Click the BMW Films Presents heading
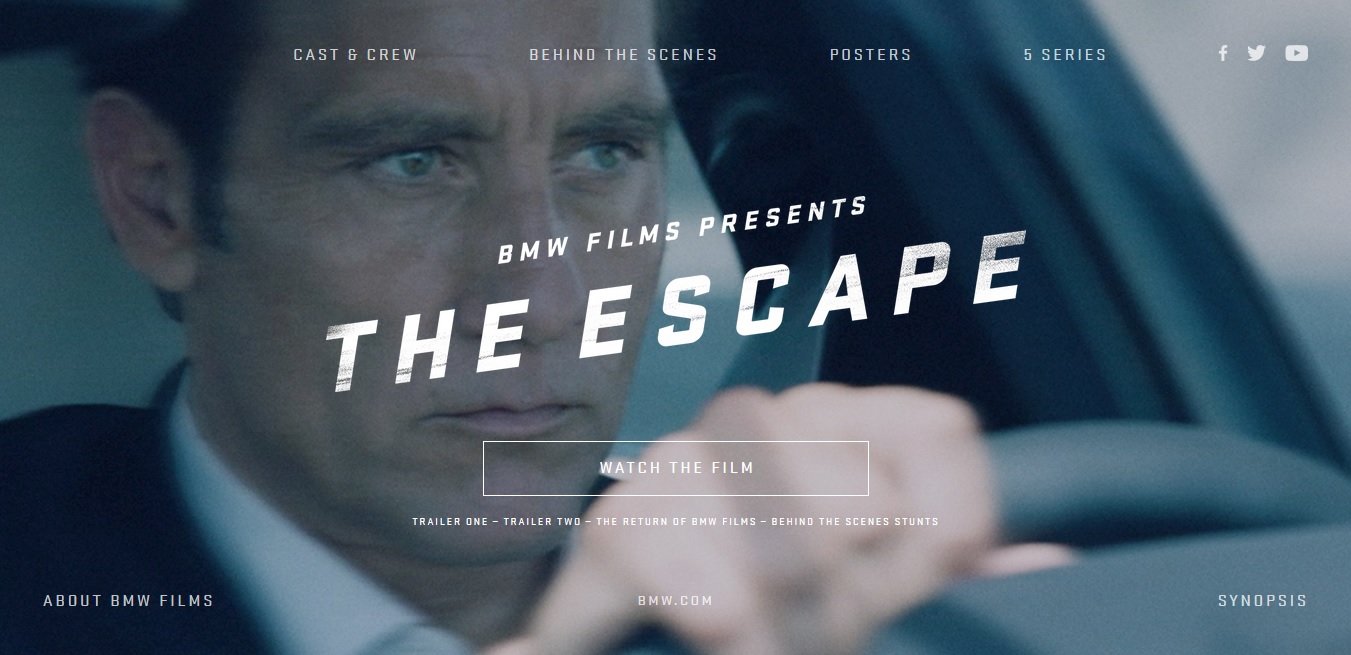 pos(682,230)
